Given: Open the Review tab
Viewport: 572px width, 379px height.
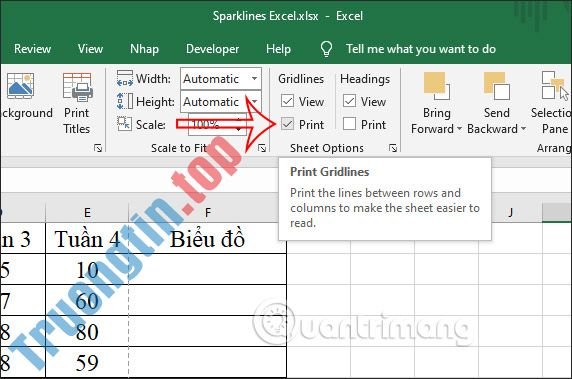Looking at the screenshot, I should (32, 49).
